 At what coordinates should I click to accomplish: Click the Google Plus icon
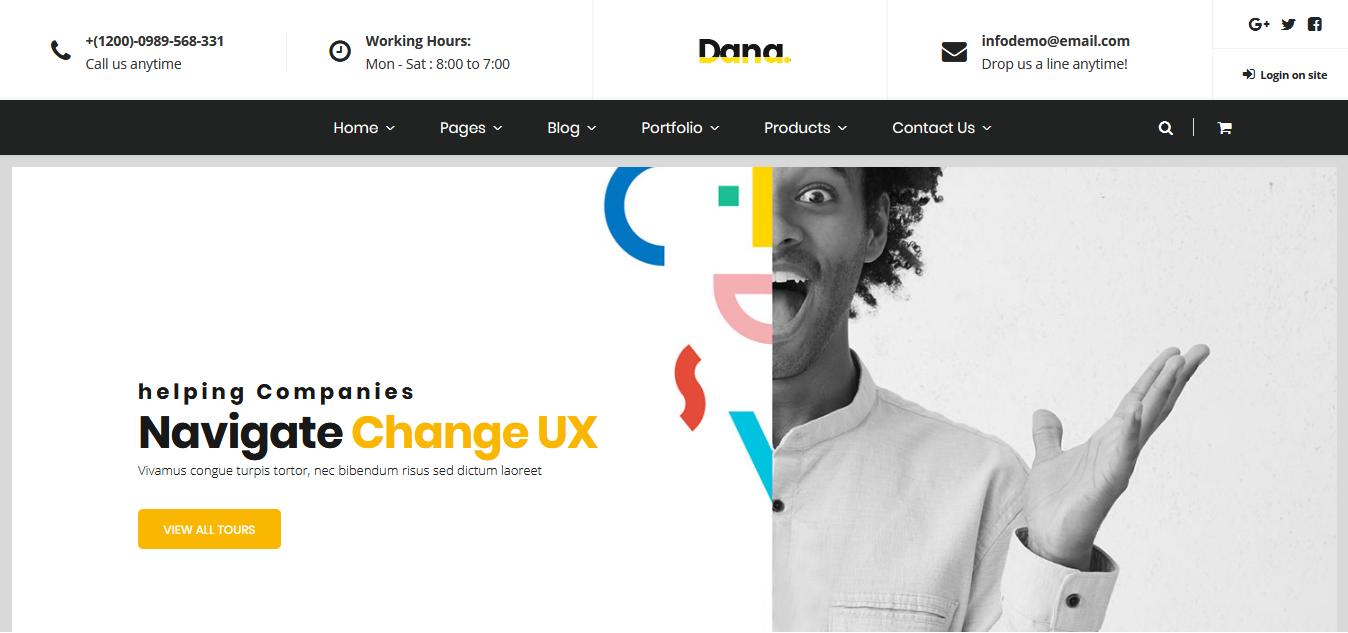tap(1259, 24)
